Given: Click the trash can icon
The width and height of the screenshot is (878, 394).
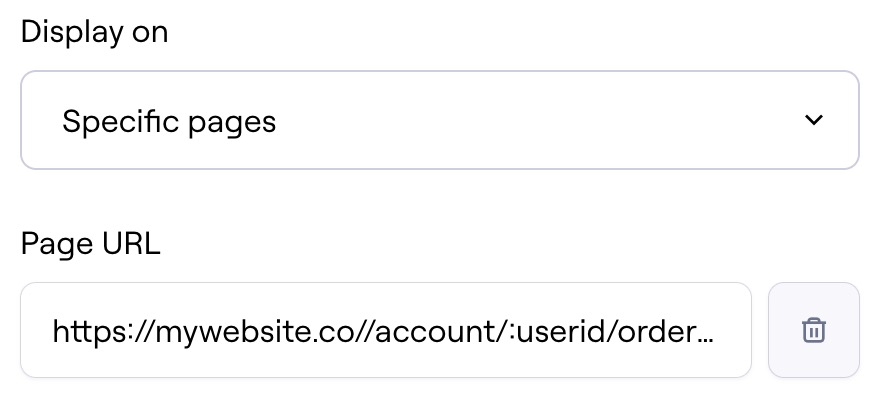Looking at the screenshot, I should click(x=814, y=330).
